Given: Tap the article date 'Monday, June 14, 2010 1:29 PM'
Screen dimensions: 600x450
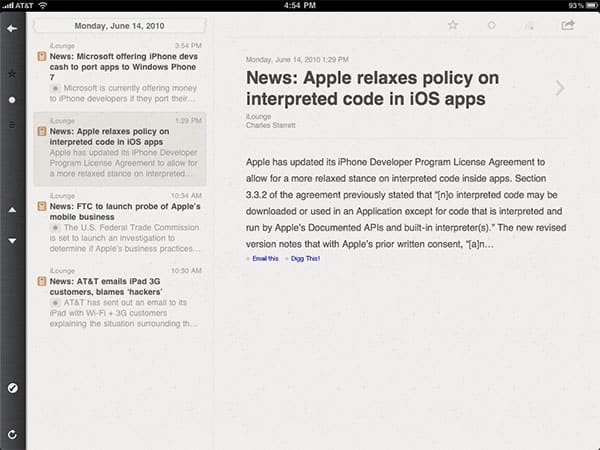Looking at the screenshot, I should tap(297, 60).
